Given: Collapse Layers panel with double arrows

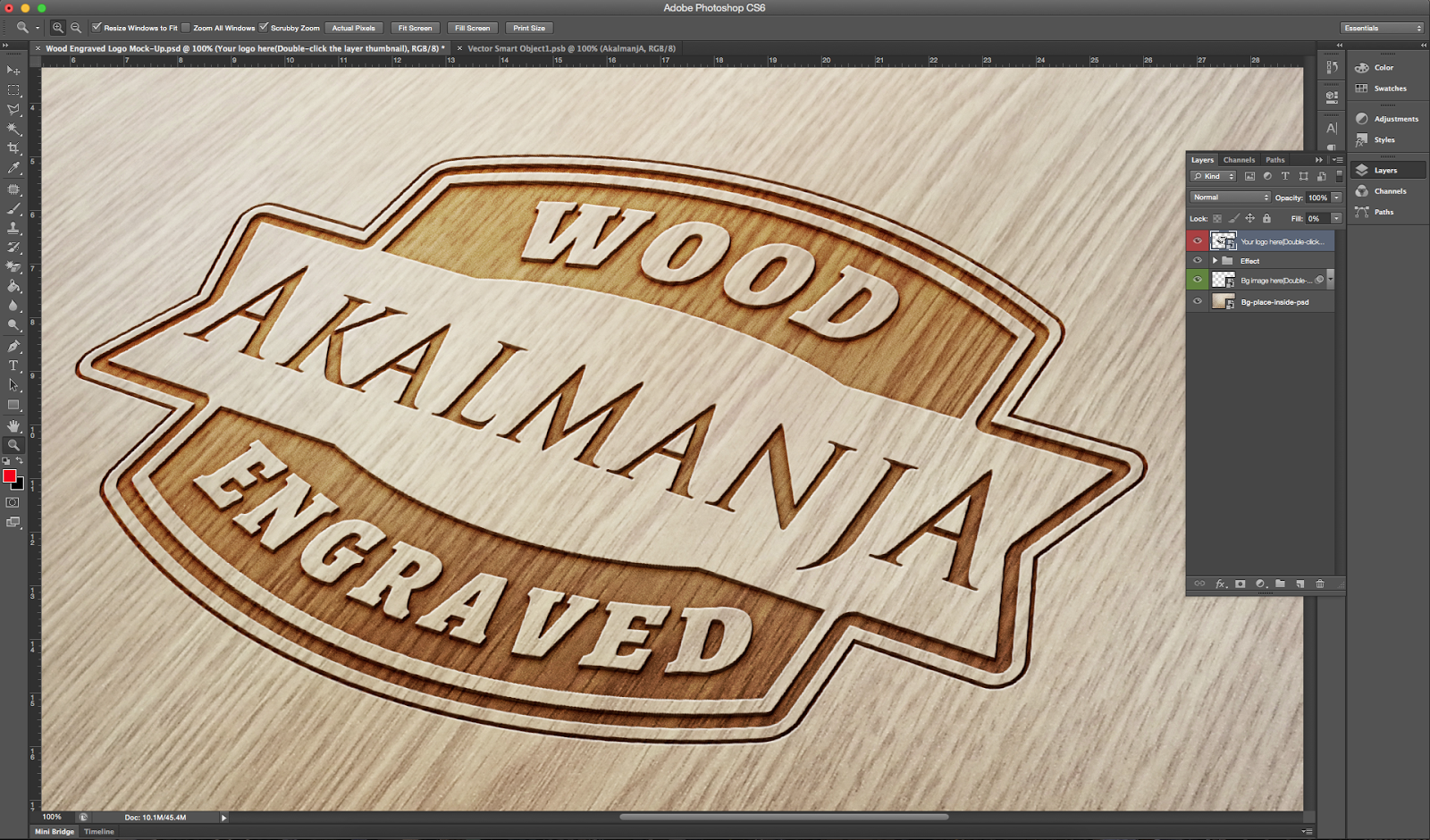Looking at the screenshot, I should 1318,160.
